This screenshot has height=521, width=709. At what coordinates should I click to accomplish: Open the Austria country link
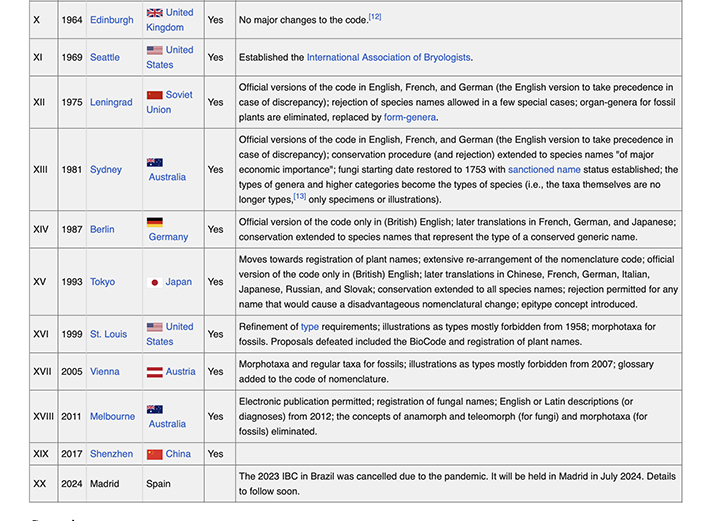pyautogui.click(x=180, y=371)
